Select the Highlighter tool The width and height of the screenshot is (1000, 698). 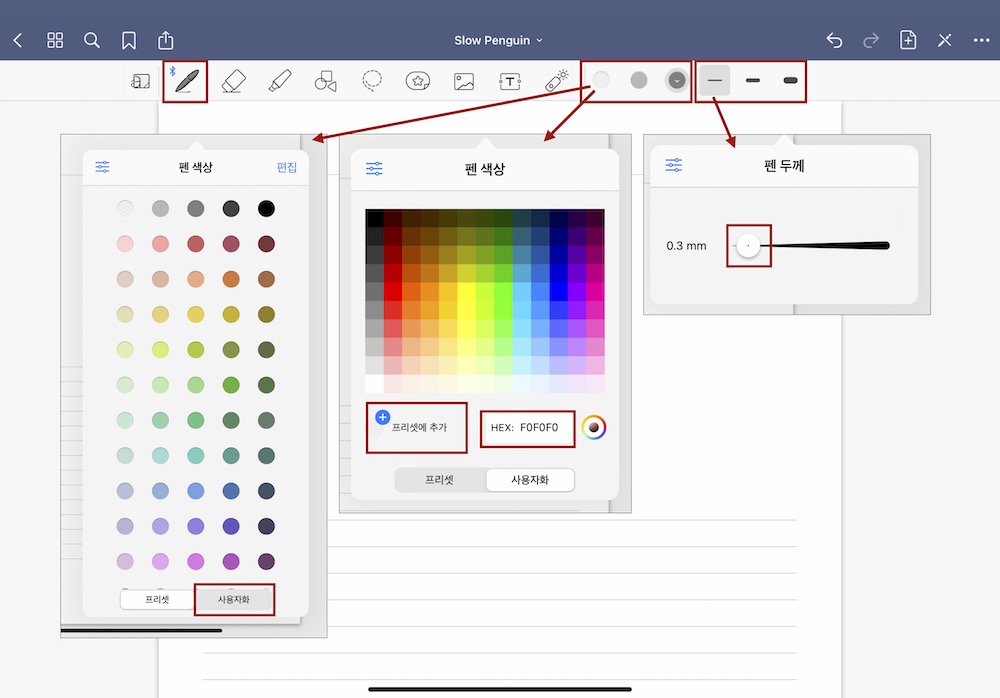coord(280,81)
